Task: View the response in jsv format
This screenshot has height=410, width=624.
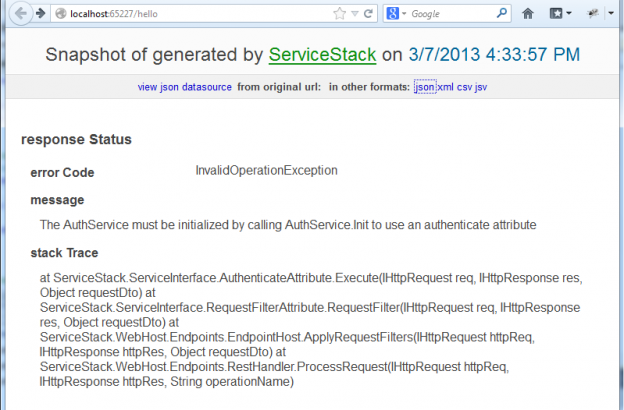Action: coord(482,88)
